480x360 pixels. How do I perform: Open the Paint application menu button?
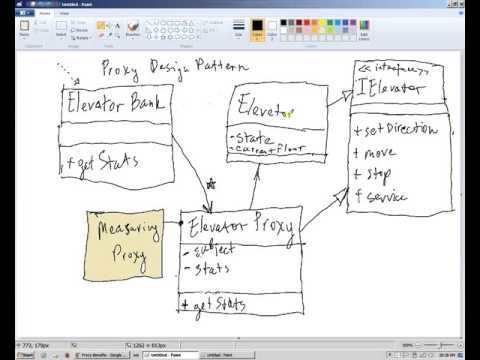point(25,13)
